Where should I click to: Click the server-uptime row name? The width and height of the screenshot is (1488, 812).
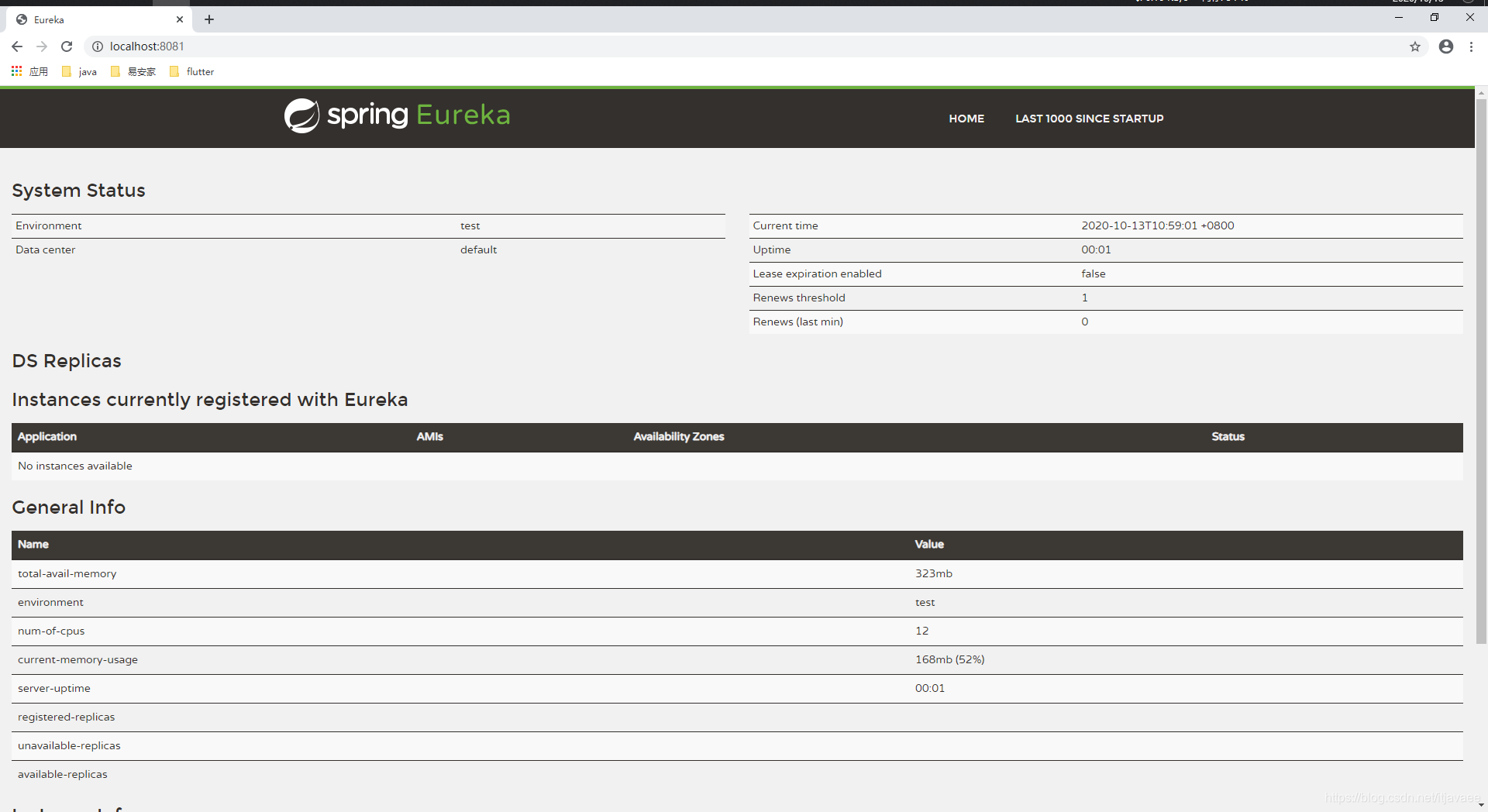pos(53,689)
